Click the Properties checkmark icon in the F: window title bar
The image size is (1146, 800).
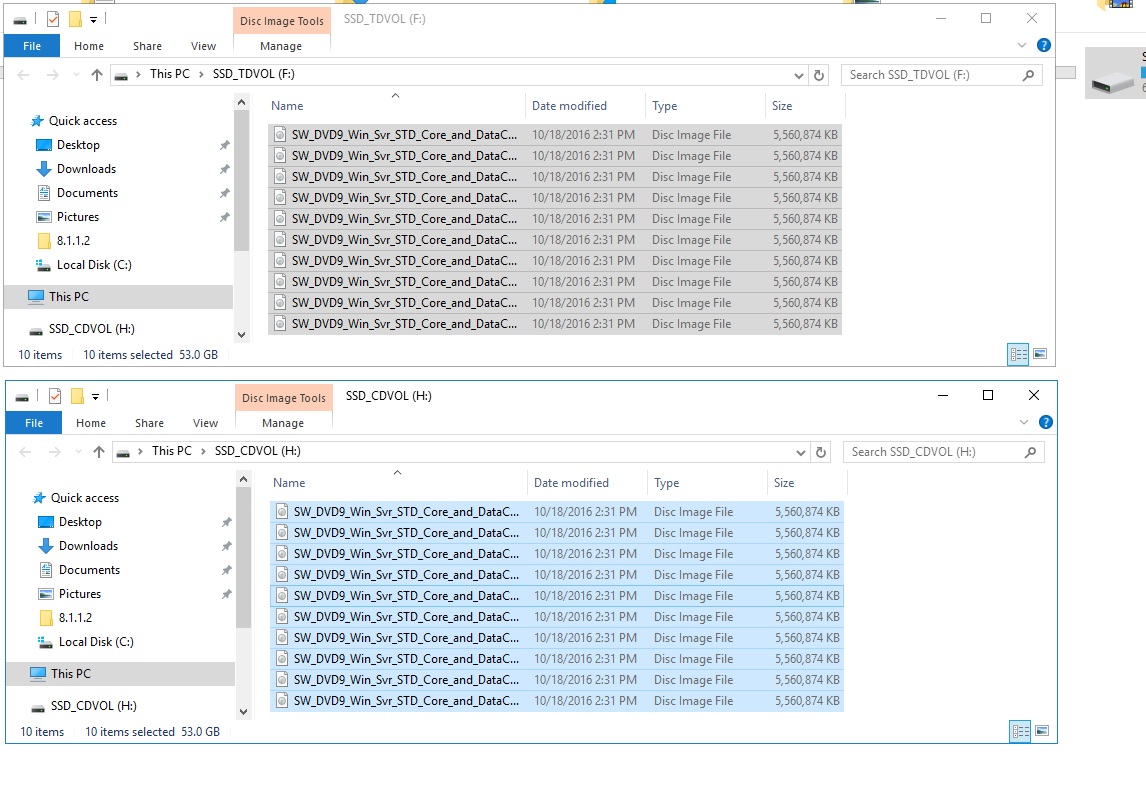pyautogui.click(x=54, y=18)
